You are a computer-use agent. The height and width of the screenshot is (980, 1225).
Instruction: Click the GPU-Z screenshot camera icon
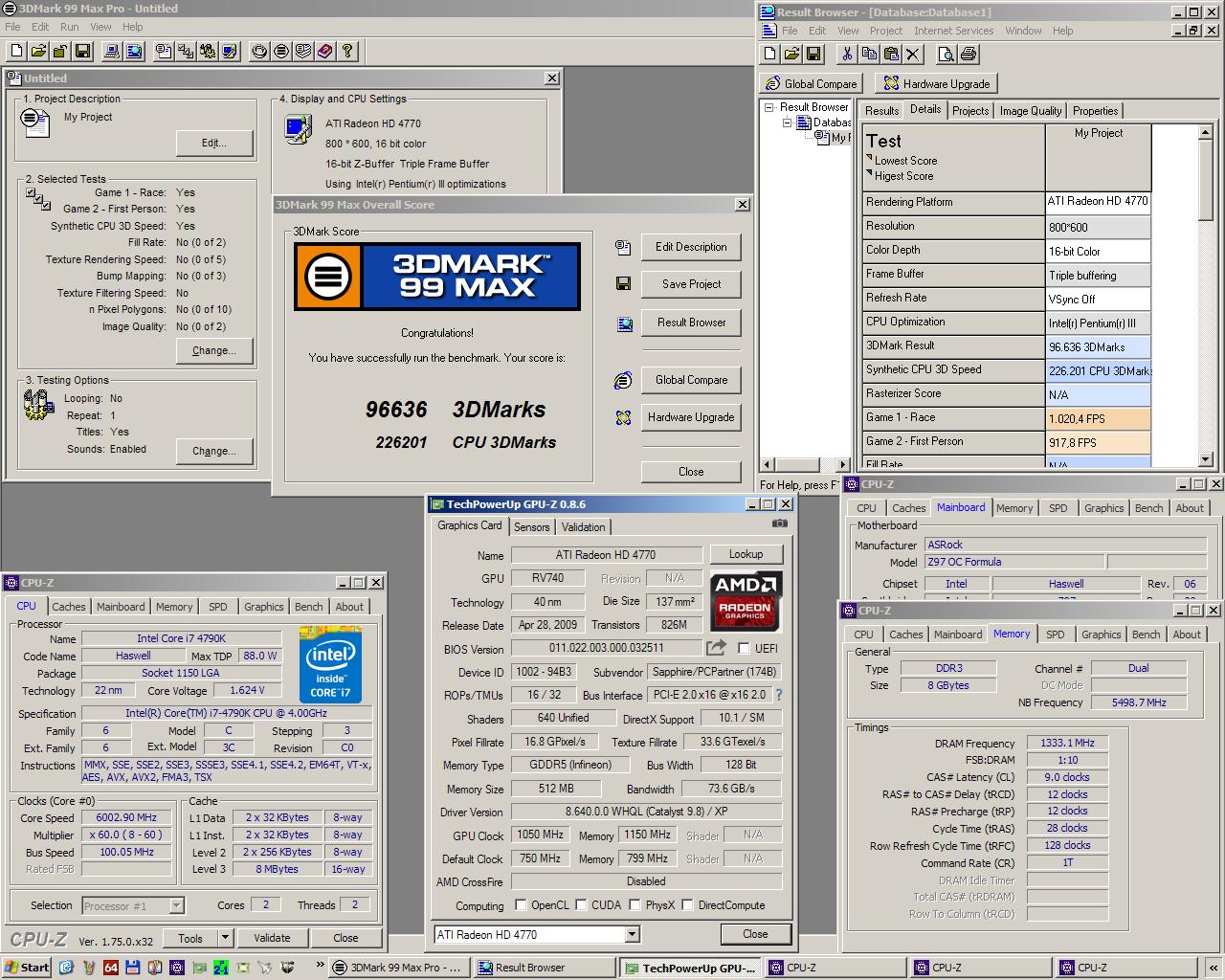pyautogui.click(x=780, y=523)
